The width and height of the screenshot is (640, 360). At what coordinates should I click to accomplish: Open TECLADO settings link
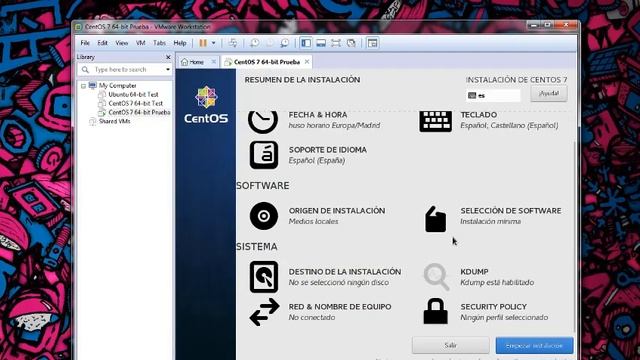click(478, 115)
